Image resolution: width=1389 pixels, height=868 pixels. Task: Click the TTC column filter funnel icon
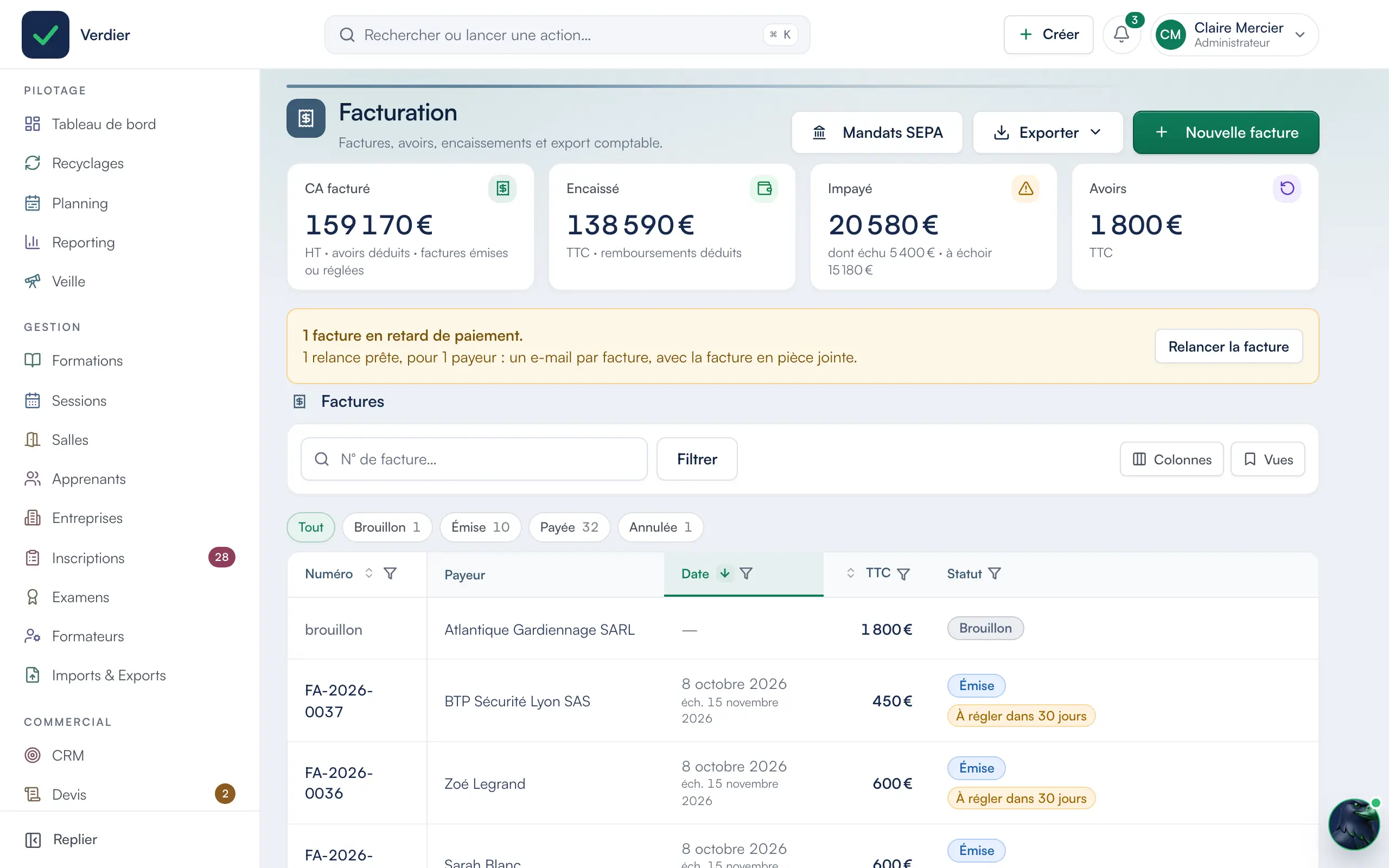pos(903,574)
